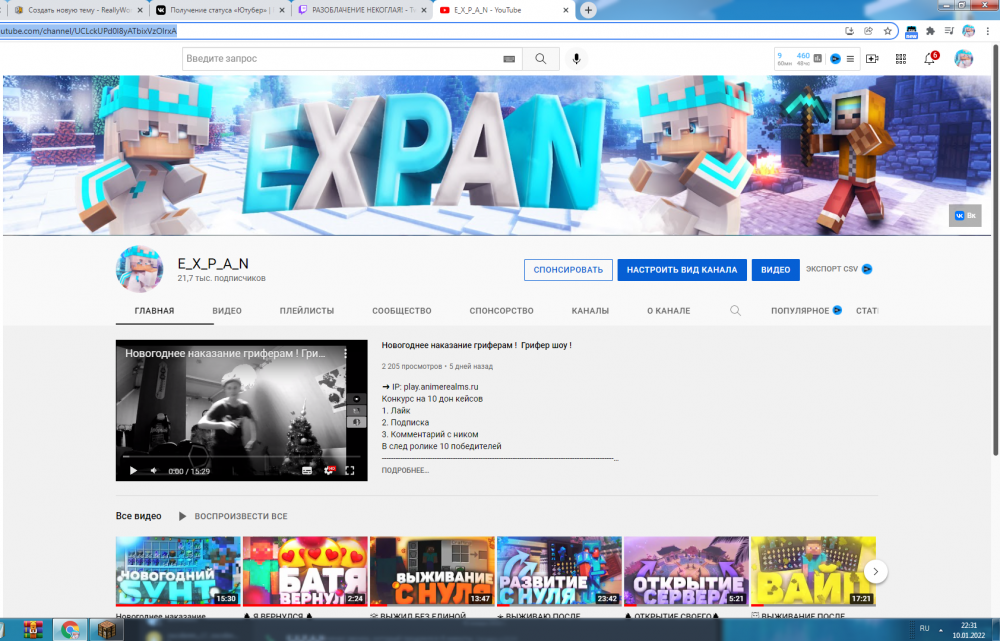Open YouTube account avatar menu

964,59
